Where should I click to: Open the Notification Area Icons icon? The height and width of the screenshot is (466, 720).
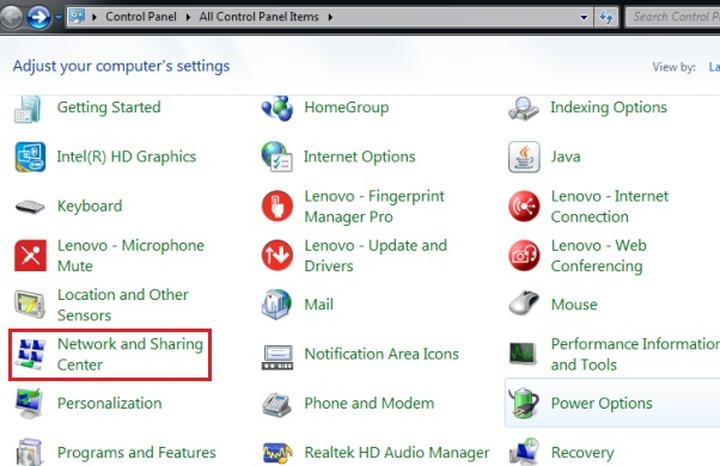pyautogui.click(x=277, y=357)
